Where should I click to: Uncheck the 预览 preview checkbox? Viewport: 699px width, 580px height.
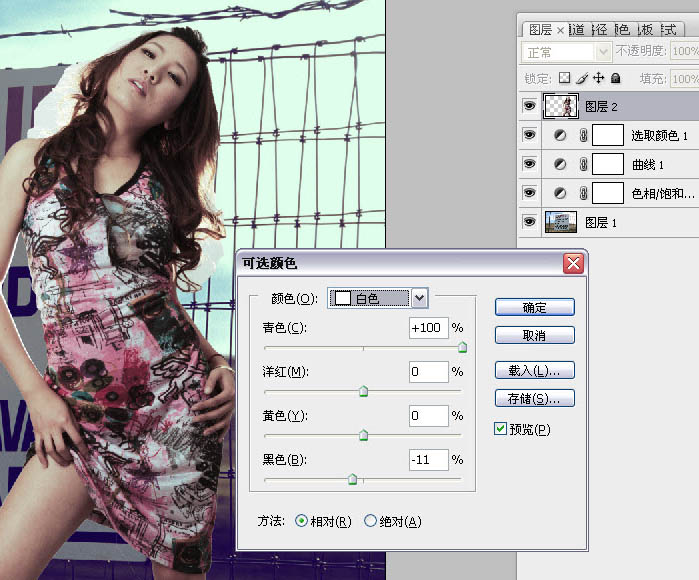pos(501,429)
